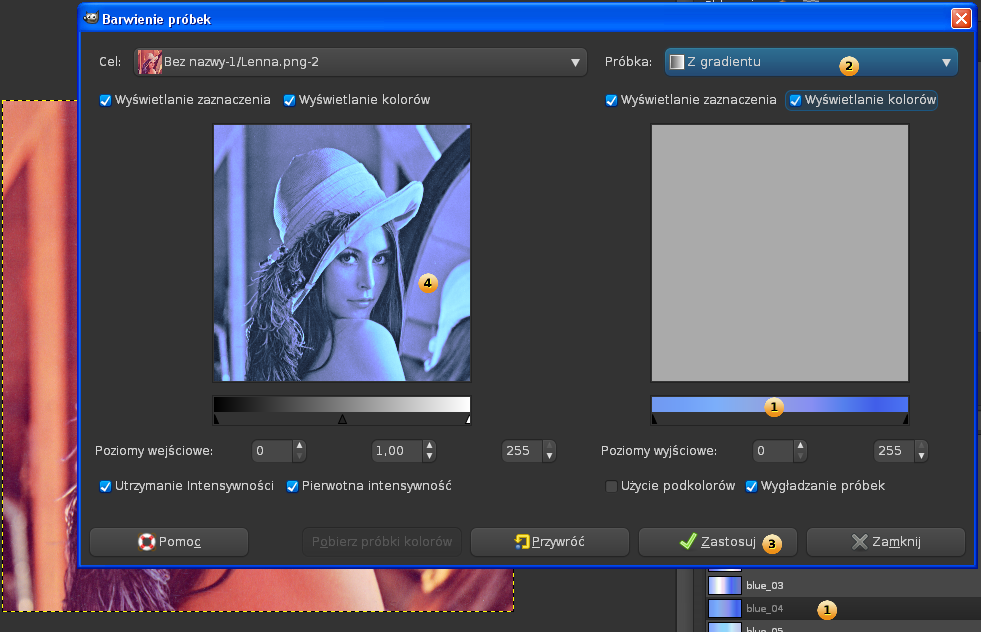
Task: Decrease gamma 1,00 with down arrow
Action: [x=429, y=457]
